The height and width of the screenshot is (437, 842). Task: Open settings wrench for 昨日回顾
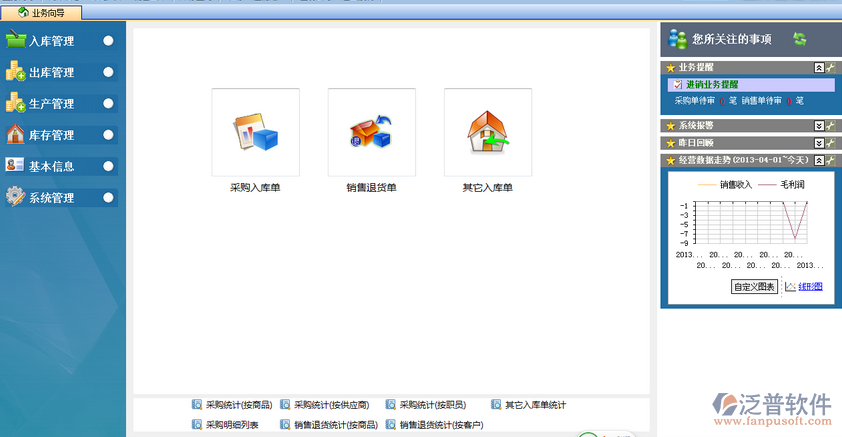pos(831,143)
